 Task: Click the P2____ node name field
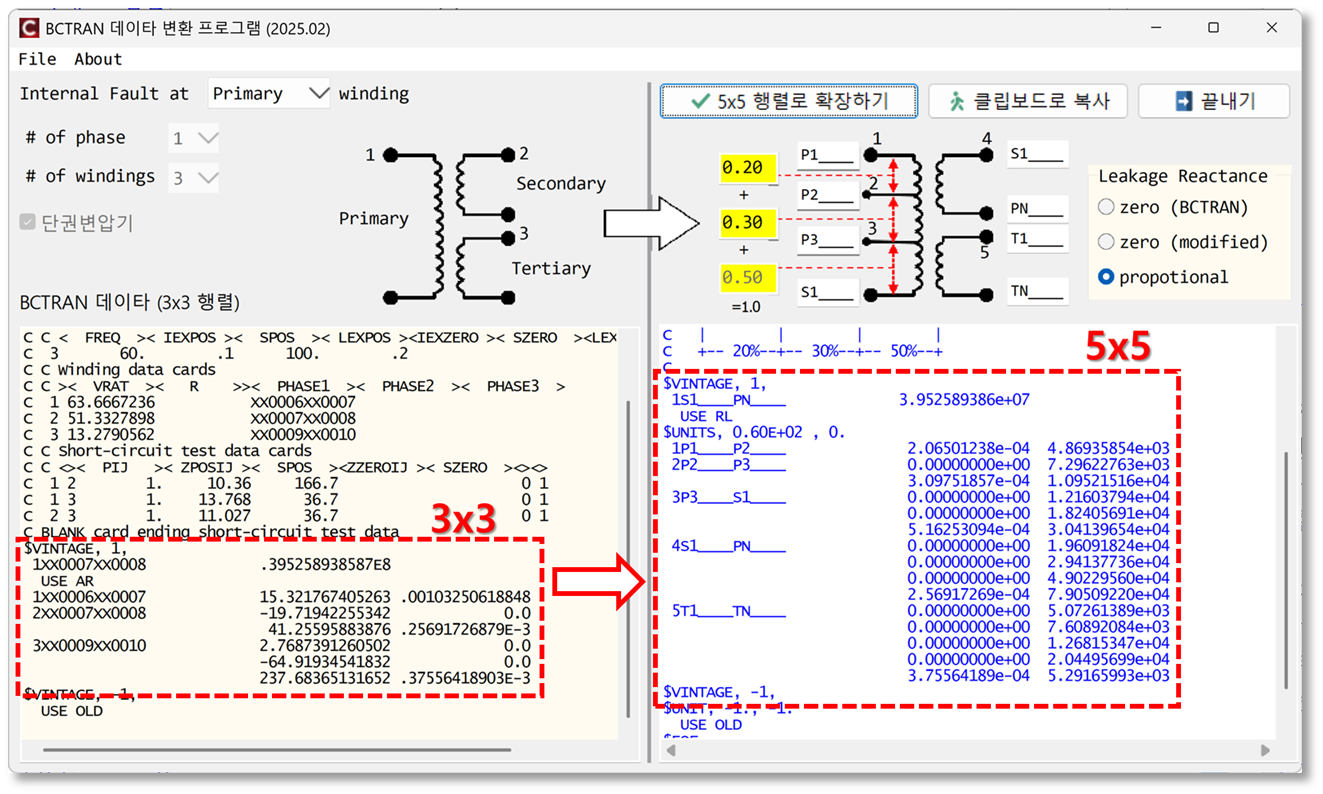point(828,195)
